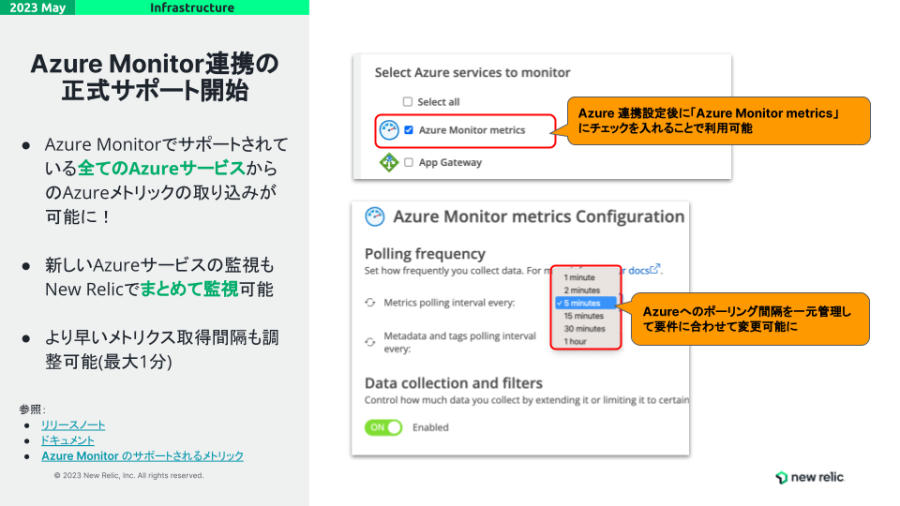The image size is (900, 506).
Task: Choose 2 minutes polling interval option
Action: (581, 290)
